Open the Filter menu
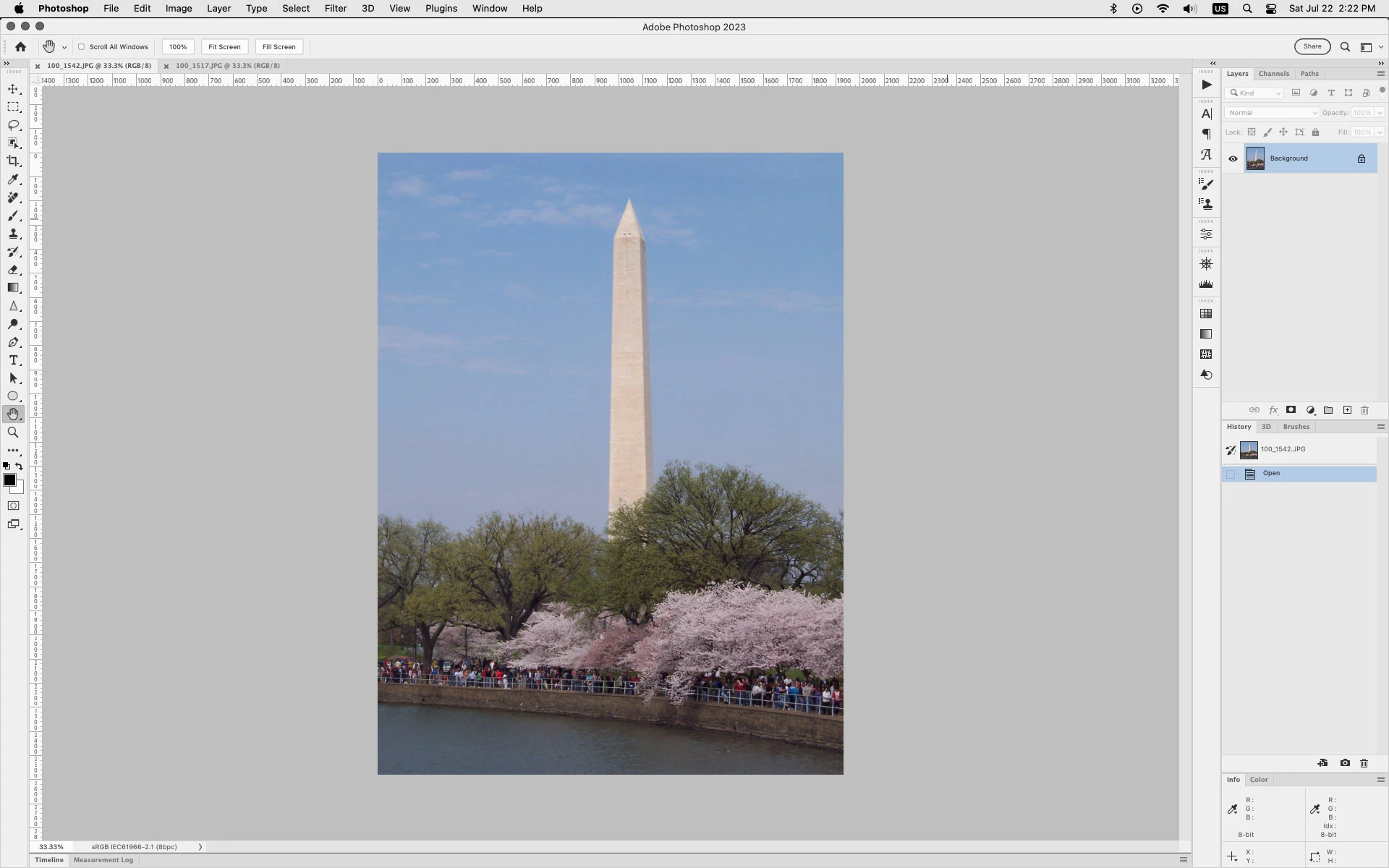The image size is (1389, 868). (x=335, y=9)
